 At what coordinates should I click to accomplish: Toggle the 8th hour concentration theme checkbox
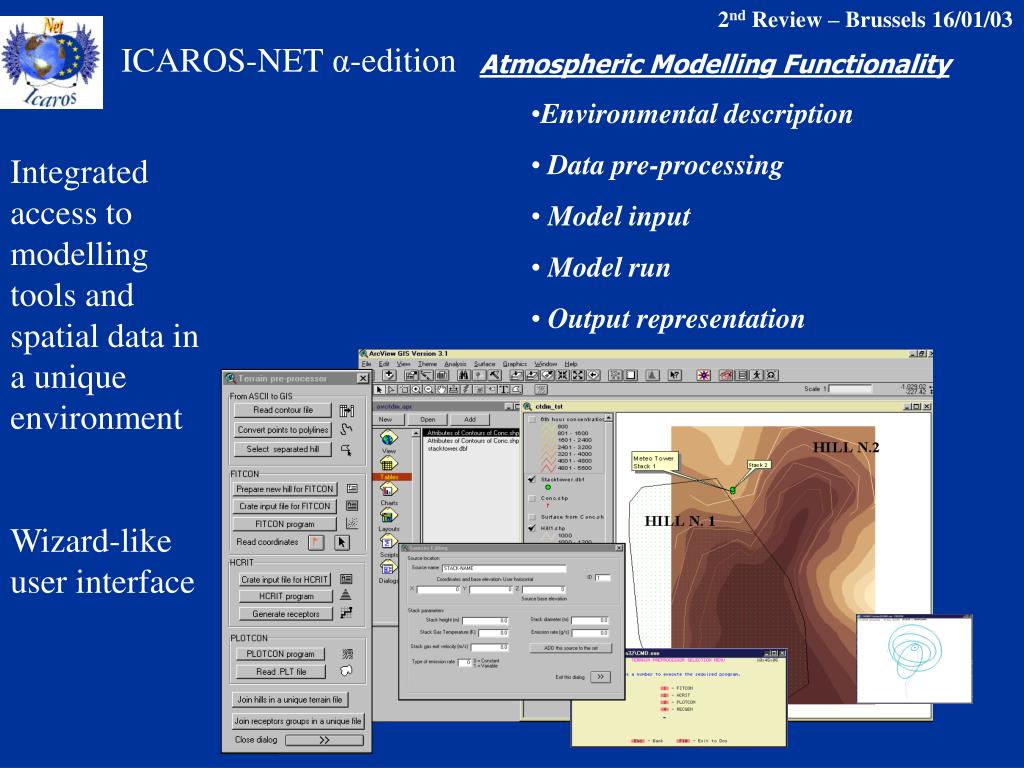point(532,419)
